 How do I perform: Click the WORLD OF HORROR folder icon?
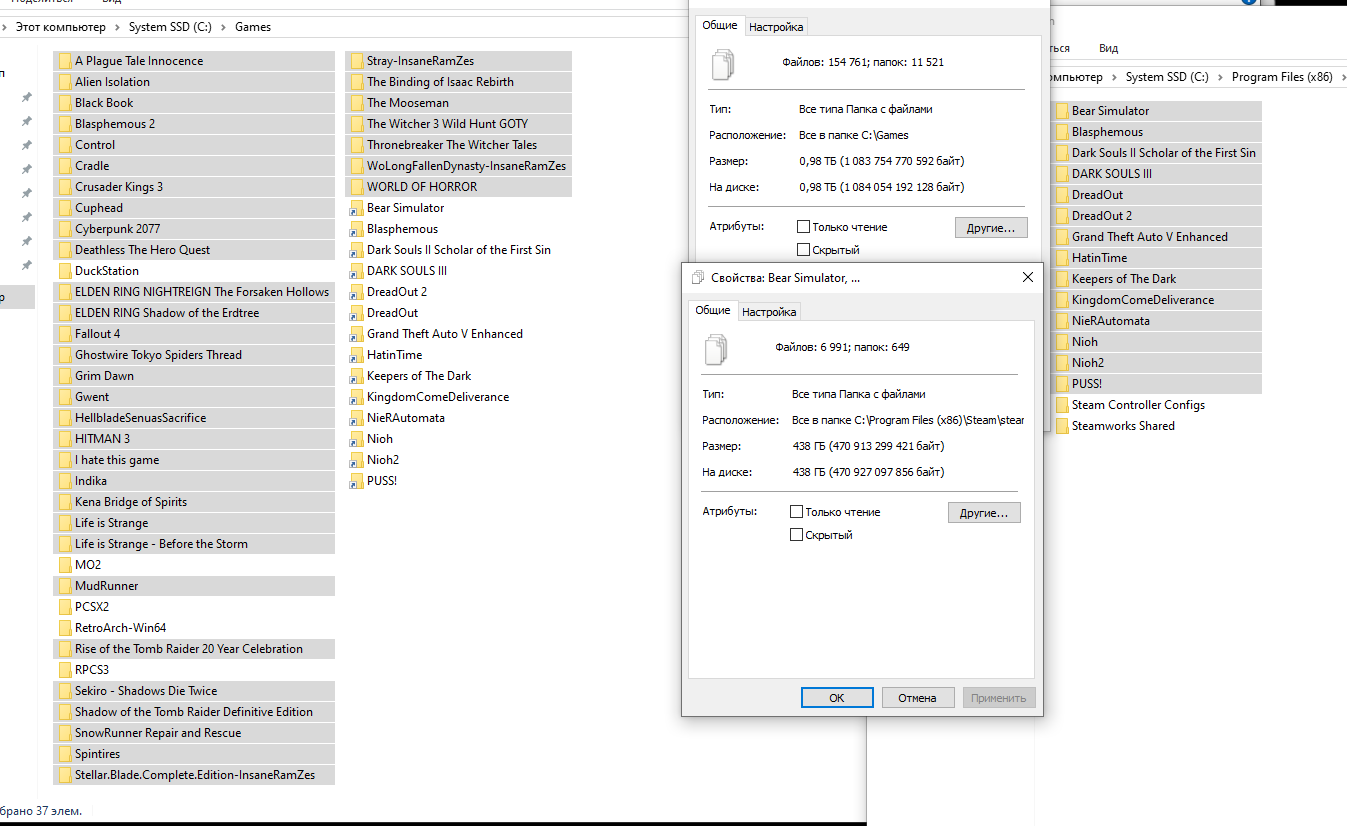pos(356,187)
